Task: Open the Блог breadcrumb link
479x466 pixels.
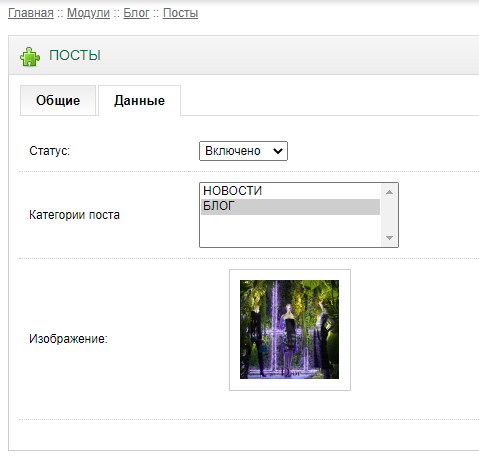Action: pos(136,13)
